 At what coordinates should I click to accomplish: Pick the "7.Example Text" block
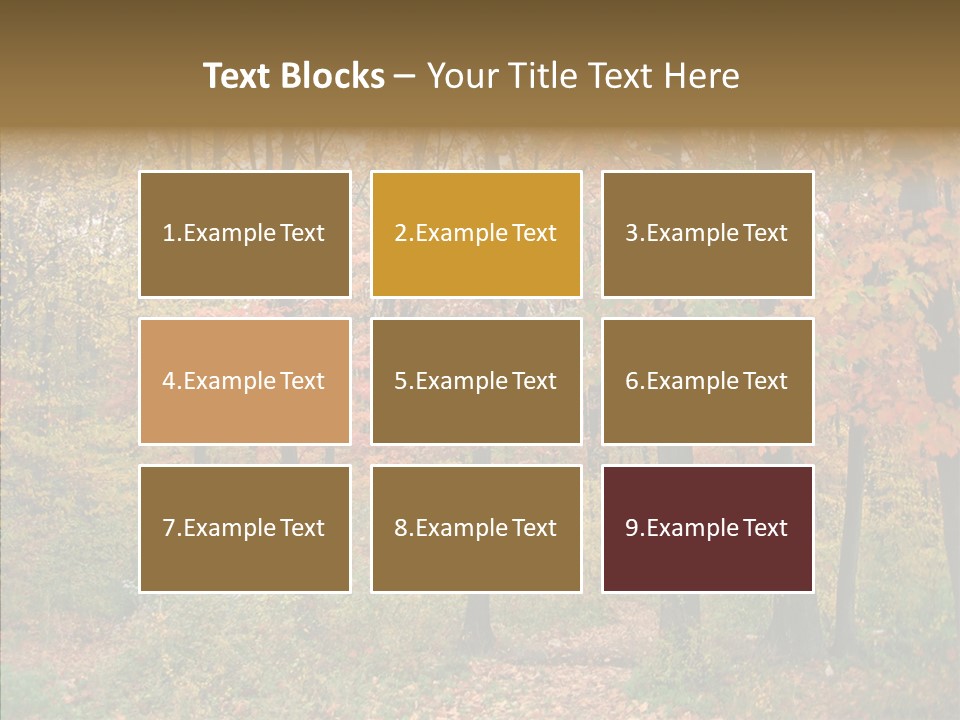(x=245, y=528)
